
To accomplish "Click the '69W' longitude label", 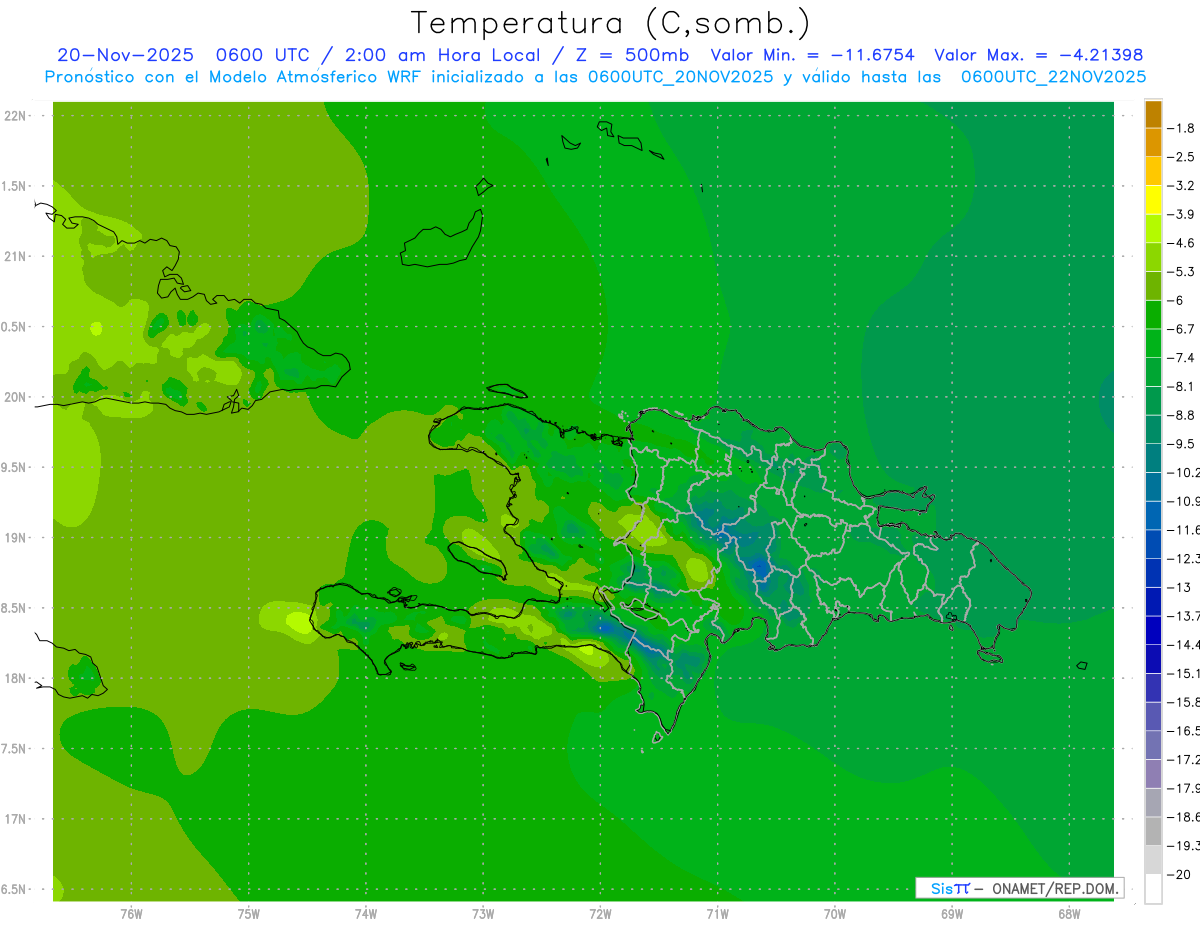I will click(952, 913).
